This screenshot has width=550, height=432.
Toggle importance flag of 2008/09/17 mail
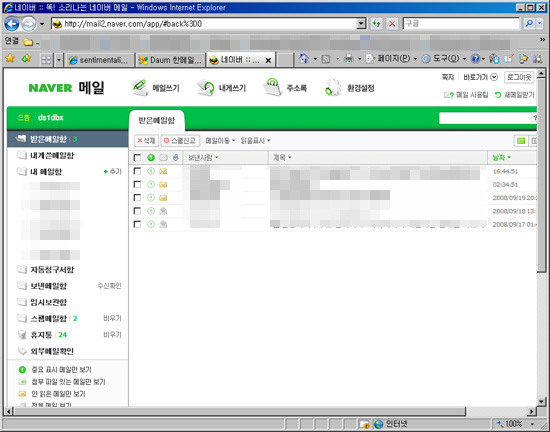[151, 224]
